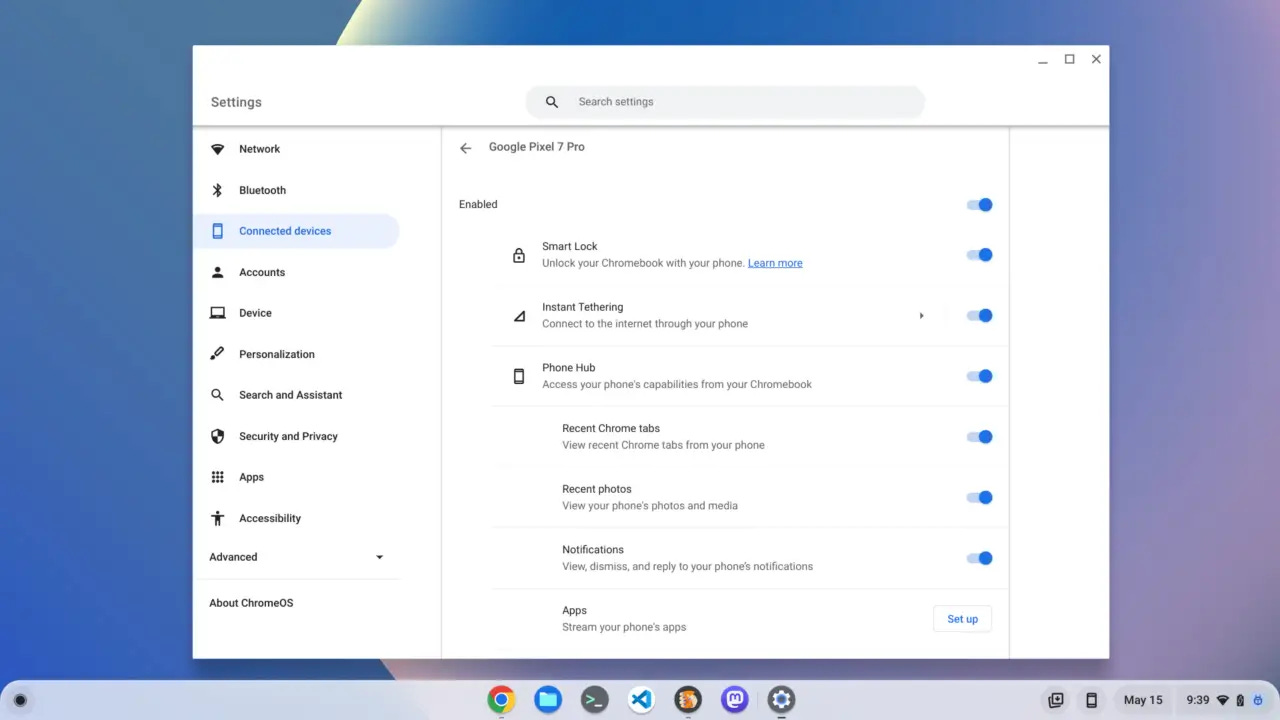1280x720 pixels.
Task: Open the Mastodon app from the shelf
Action: tap(735, 700)
